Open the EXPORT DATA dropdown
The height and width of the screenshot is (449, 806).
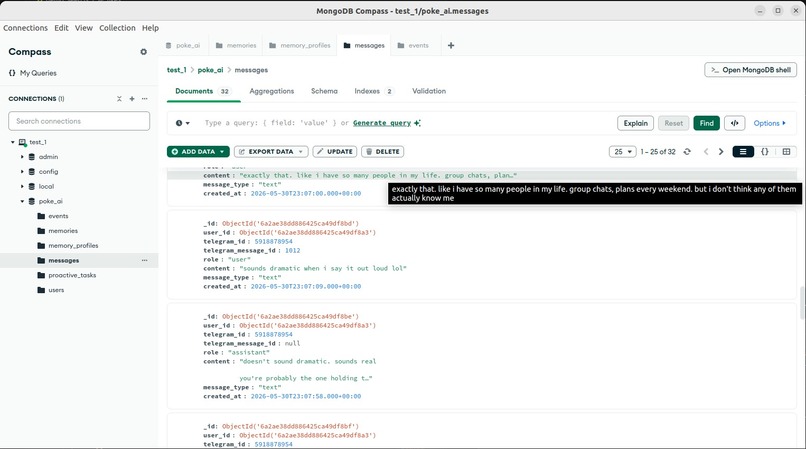[x=271, y=152]
